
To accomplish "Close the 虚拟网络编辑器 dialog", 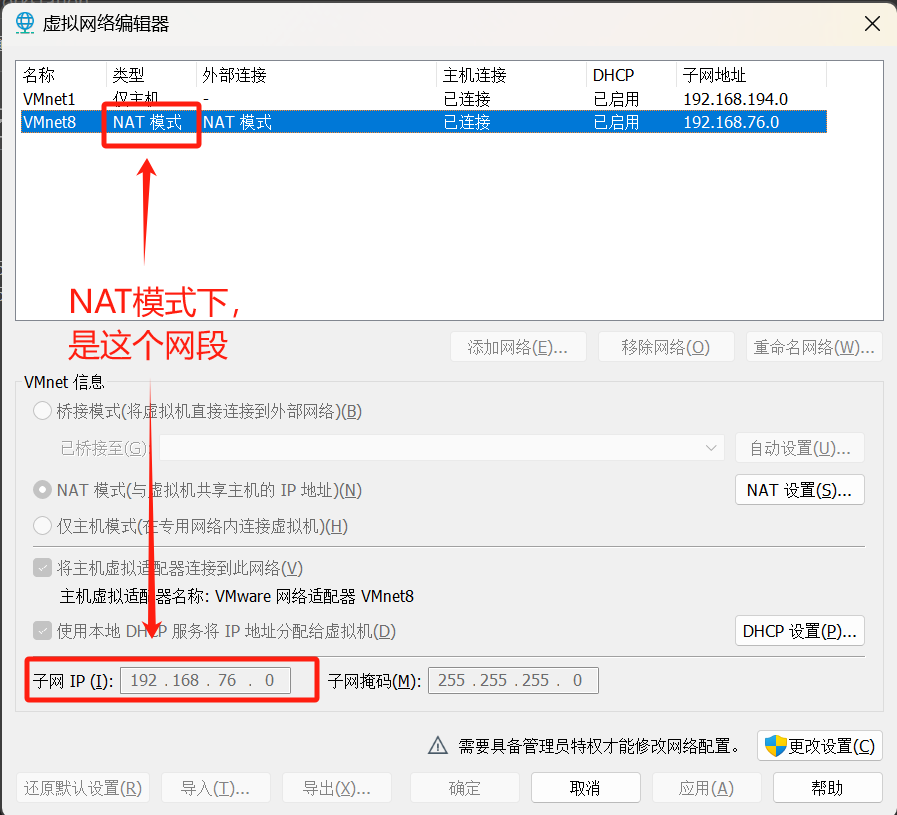I will pyautogui.click(x=872, y=23).
